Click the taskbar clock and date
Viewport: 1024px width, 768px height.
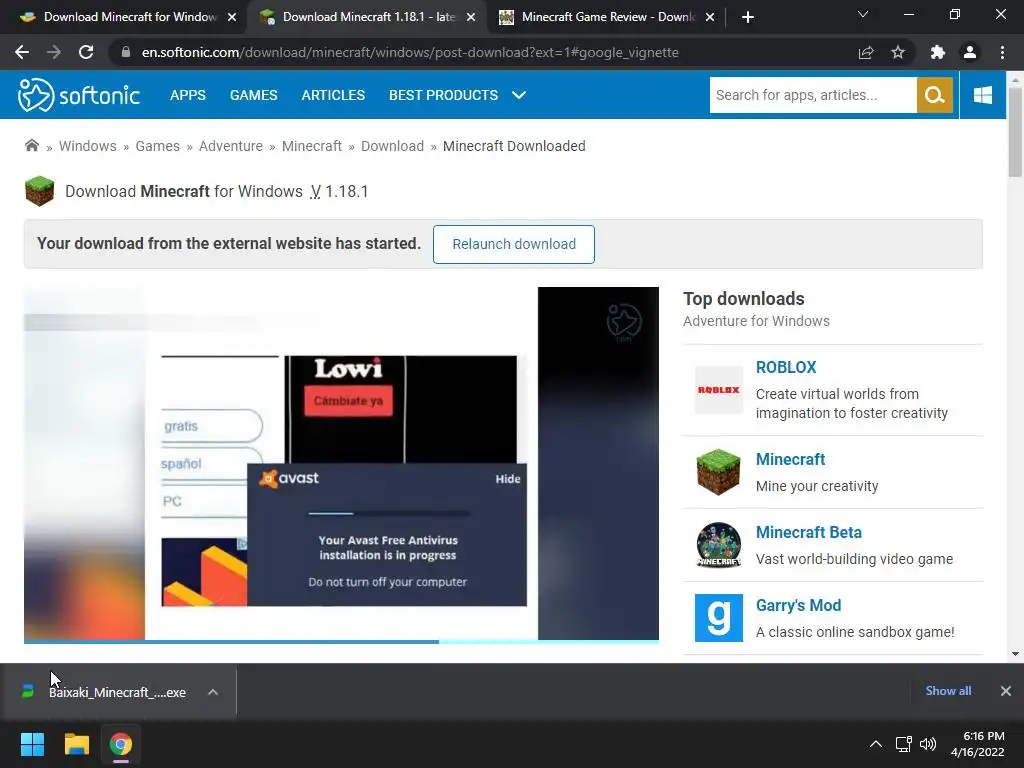[x=978, y=744]
